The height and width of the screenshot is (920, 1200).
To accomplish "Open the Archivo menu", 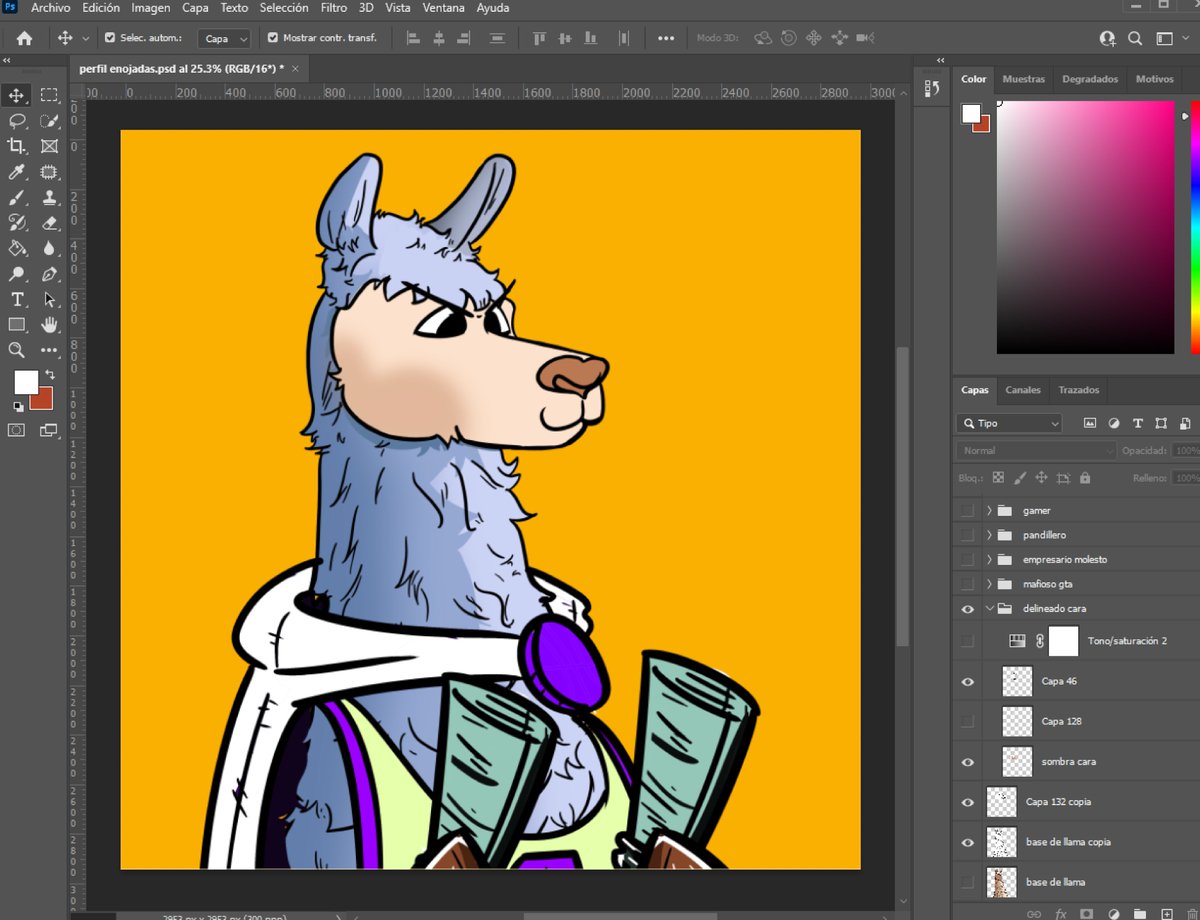I will pos(50,8).
